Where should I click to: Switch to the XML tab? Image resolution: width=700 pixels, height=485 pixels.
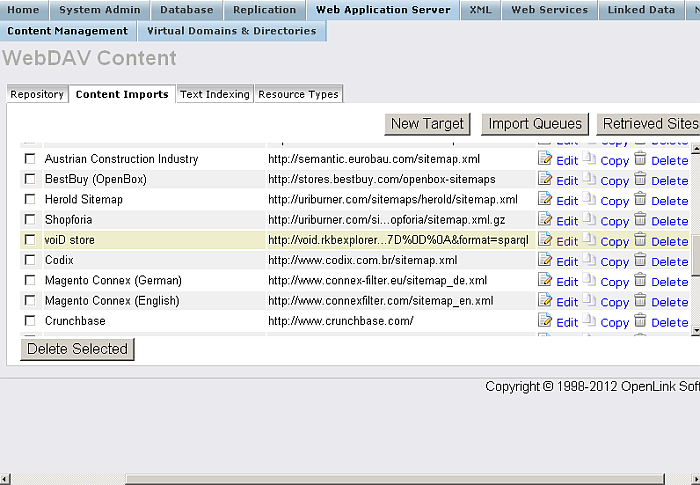point(480,10)
